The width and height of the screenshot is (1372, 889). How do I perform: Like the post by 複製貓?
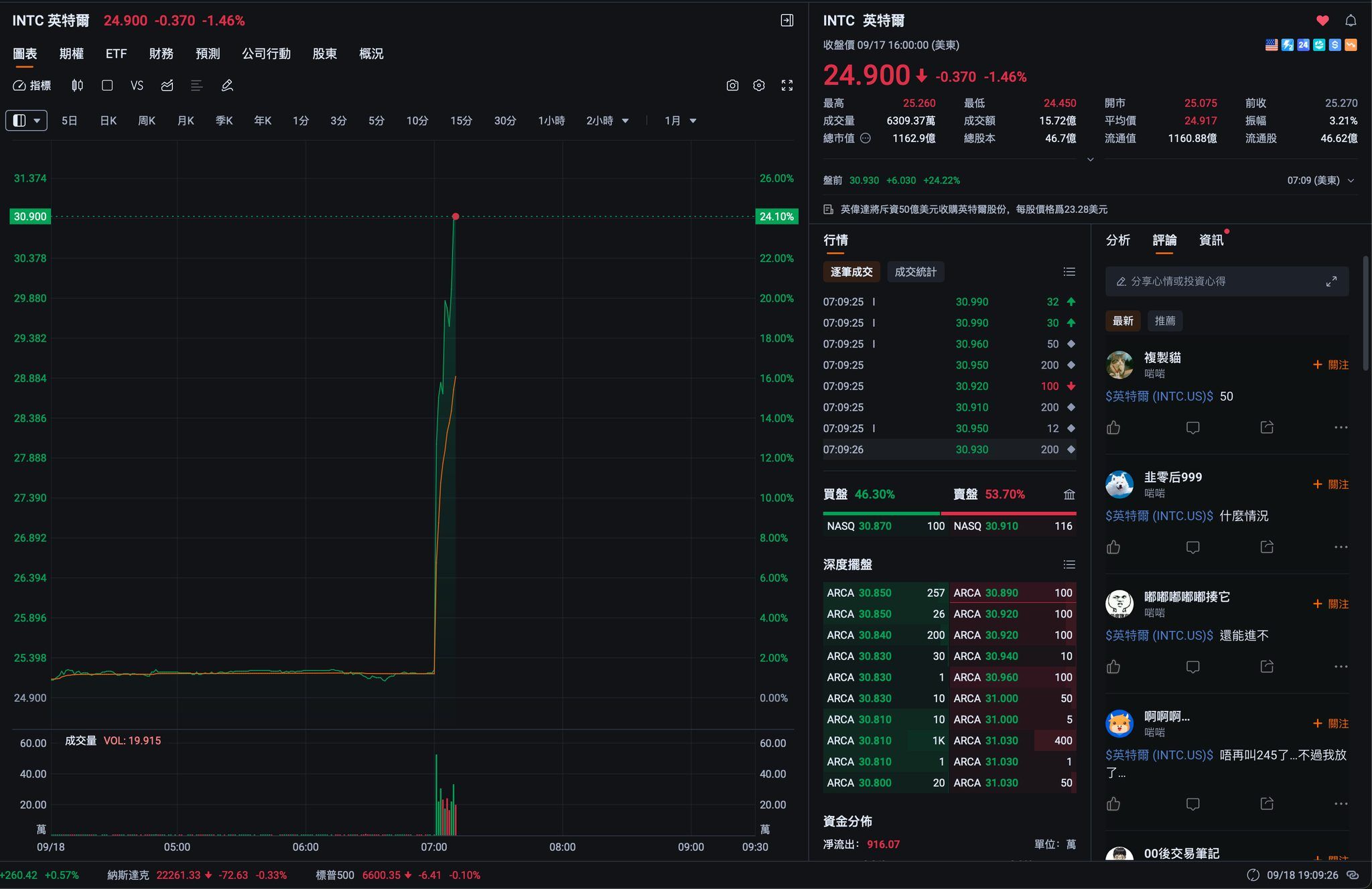pyautogui.click(x=1113, y=427)
